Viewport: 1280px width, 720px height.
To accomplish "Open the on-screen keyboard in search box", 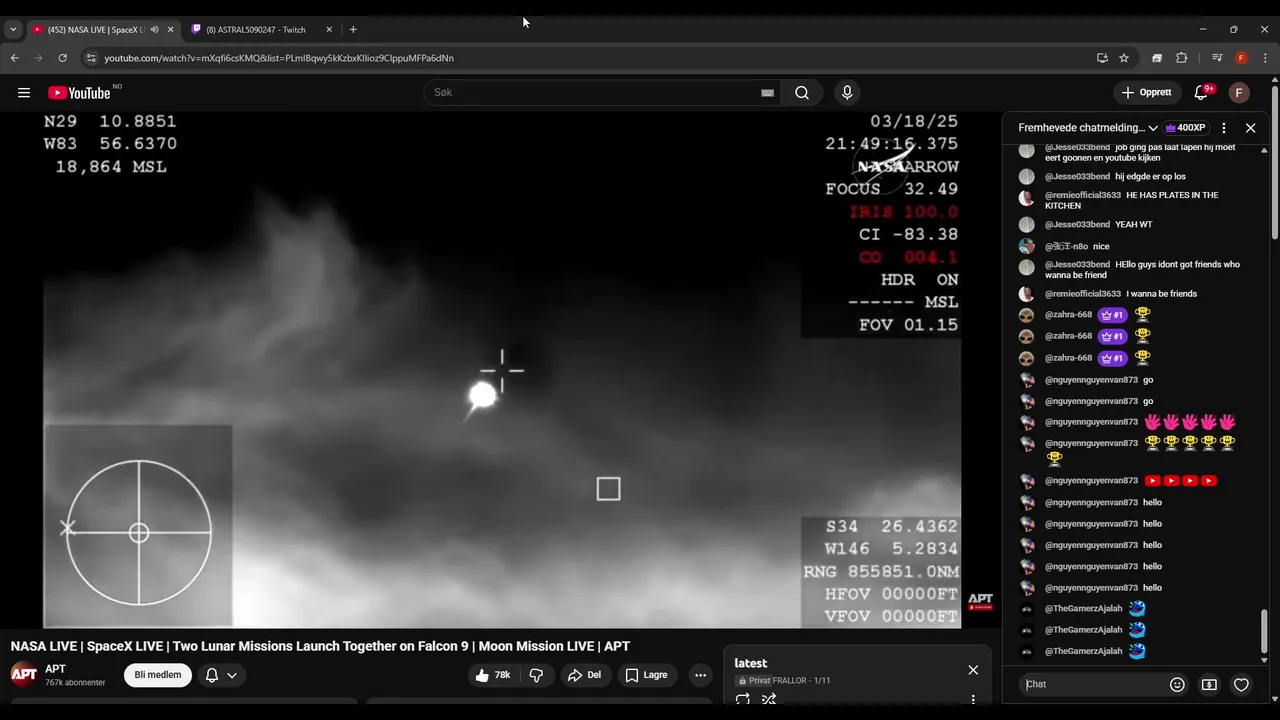I will (x=767, y=93).
